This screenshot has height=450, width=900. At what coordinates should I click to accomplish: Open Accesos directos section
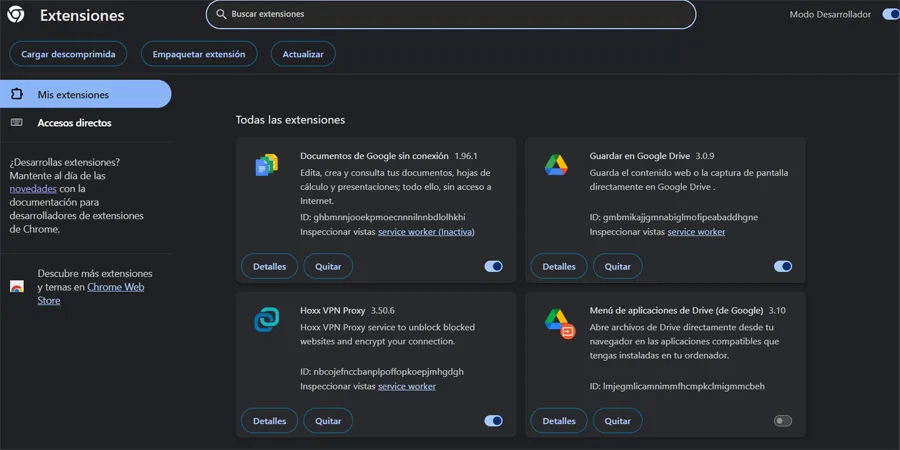(86, 123)
